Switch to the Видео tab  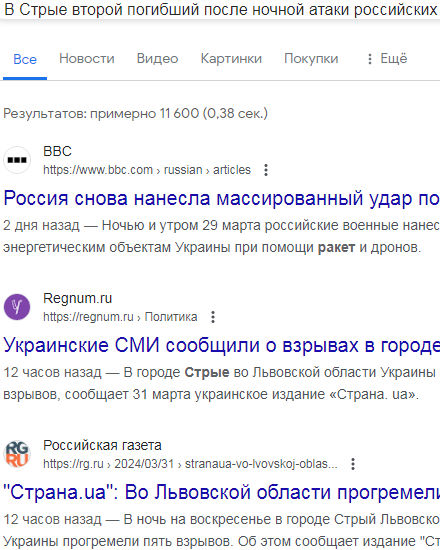click(x=158, y=59)
